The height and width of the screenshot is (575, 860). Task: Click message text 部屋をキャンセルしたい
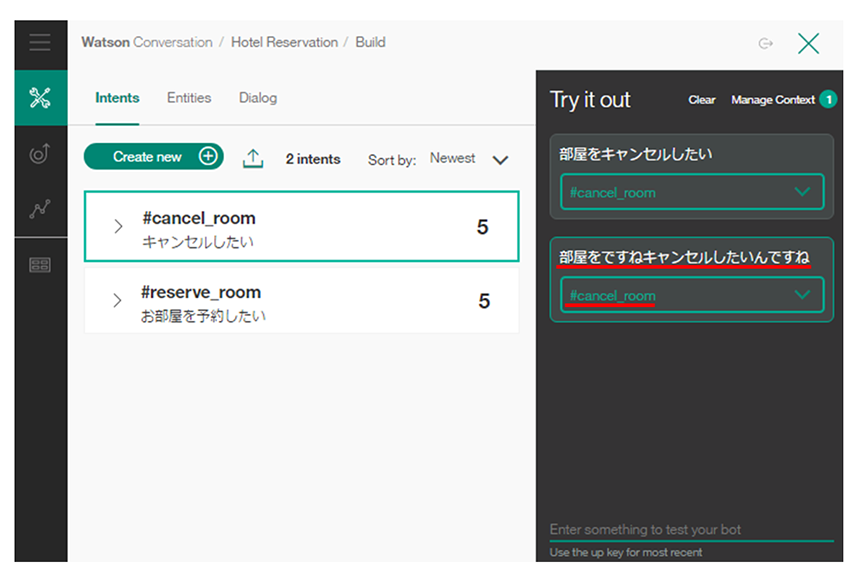tap(636, 154)
